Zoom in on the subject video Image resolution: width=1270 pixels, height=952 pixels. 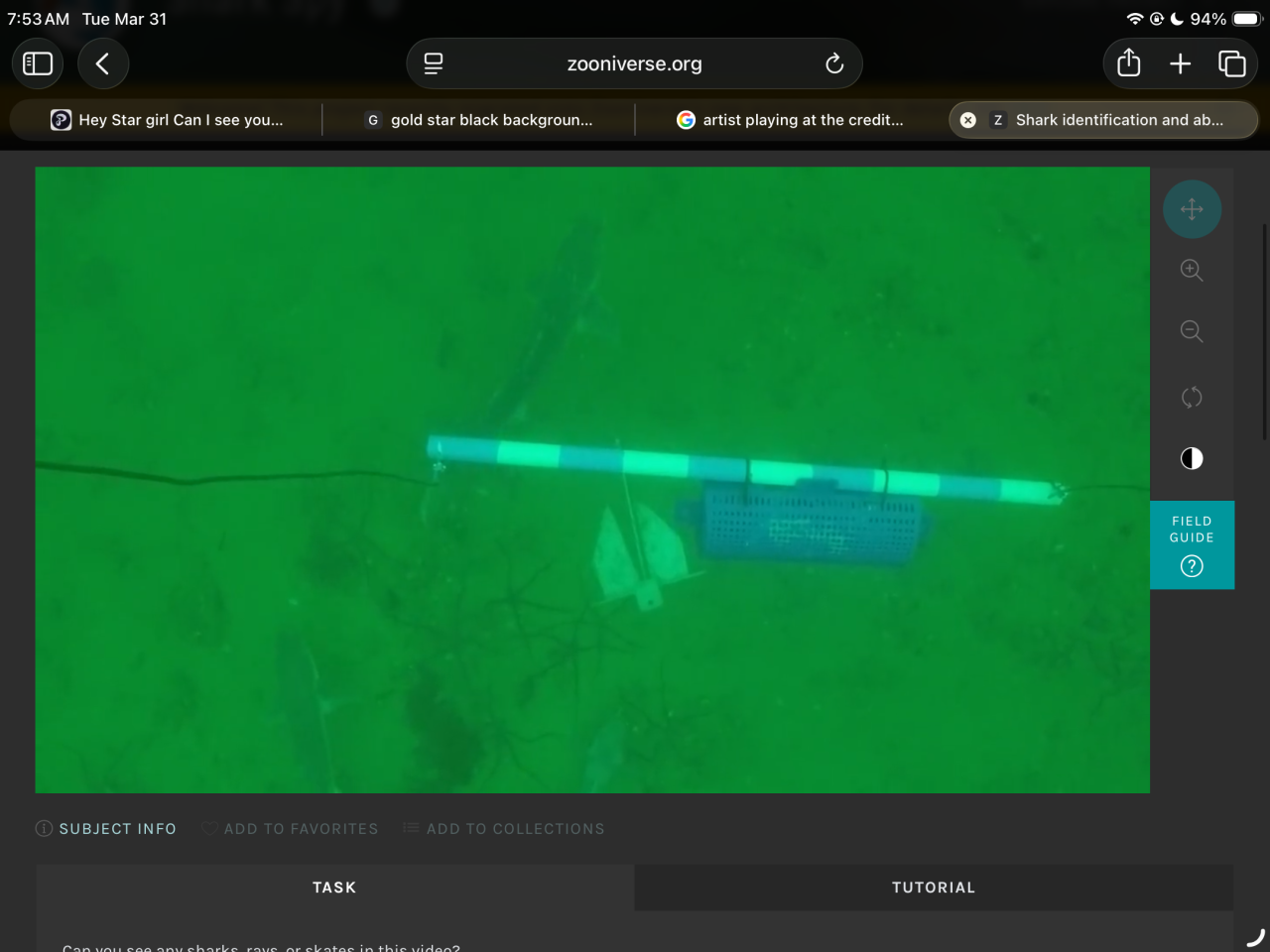[1192, 271]
